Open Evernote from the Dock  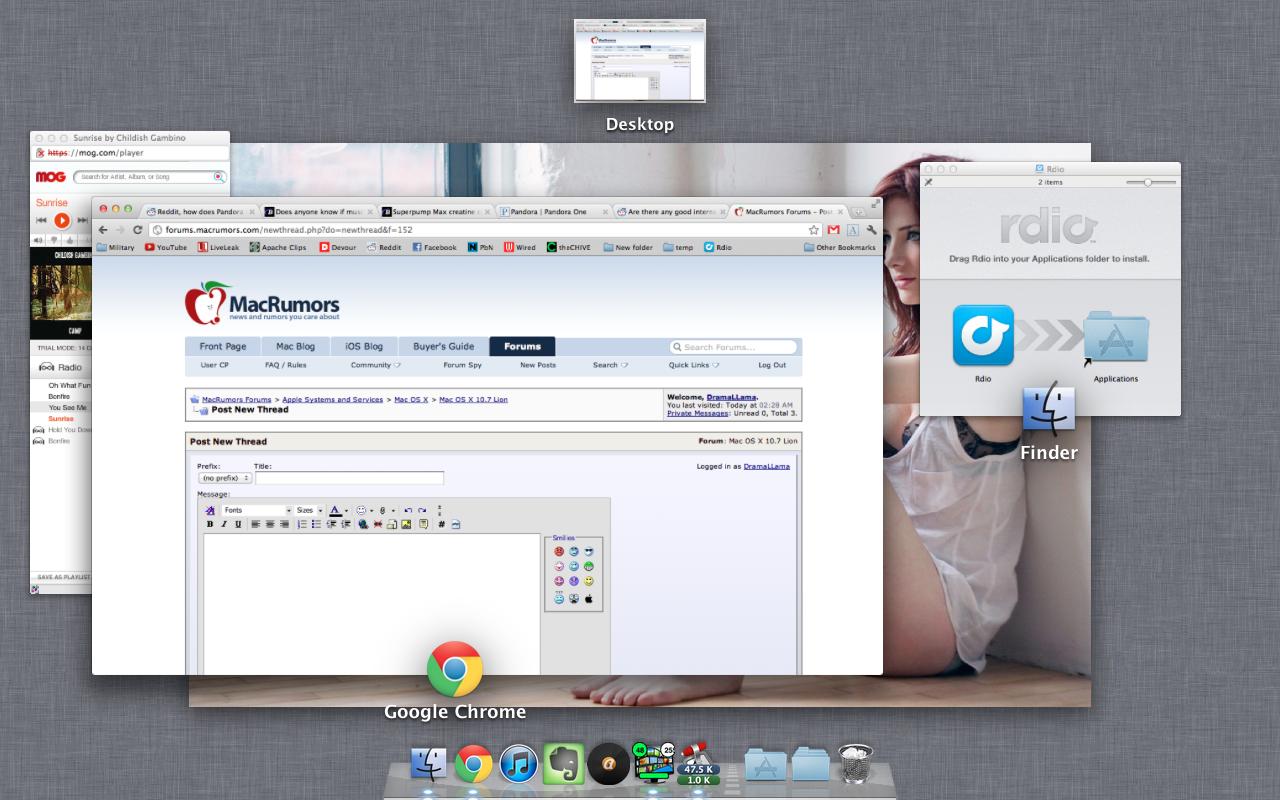(x=564, y=764)
